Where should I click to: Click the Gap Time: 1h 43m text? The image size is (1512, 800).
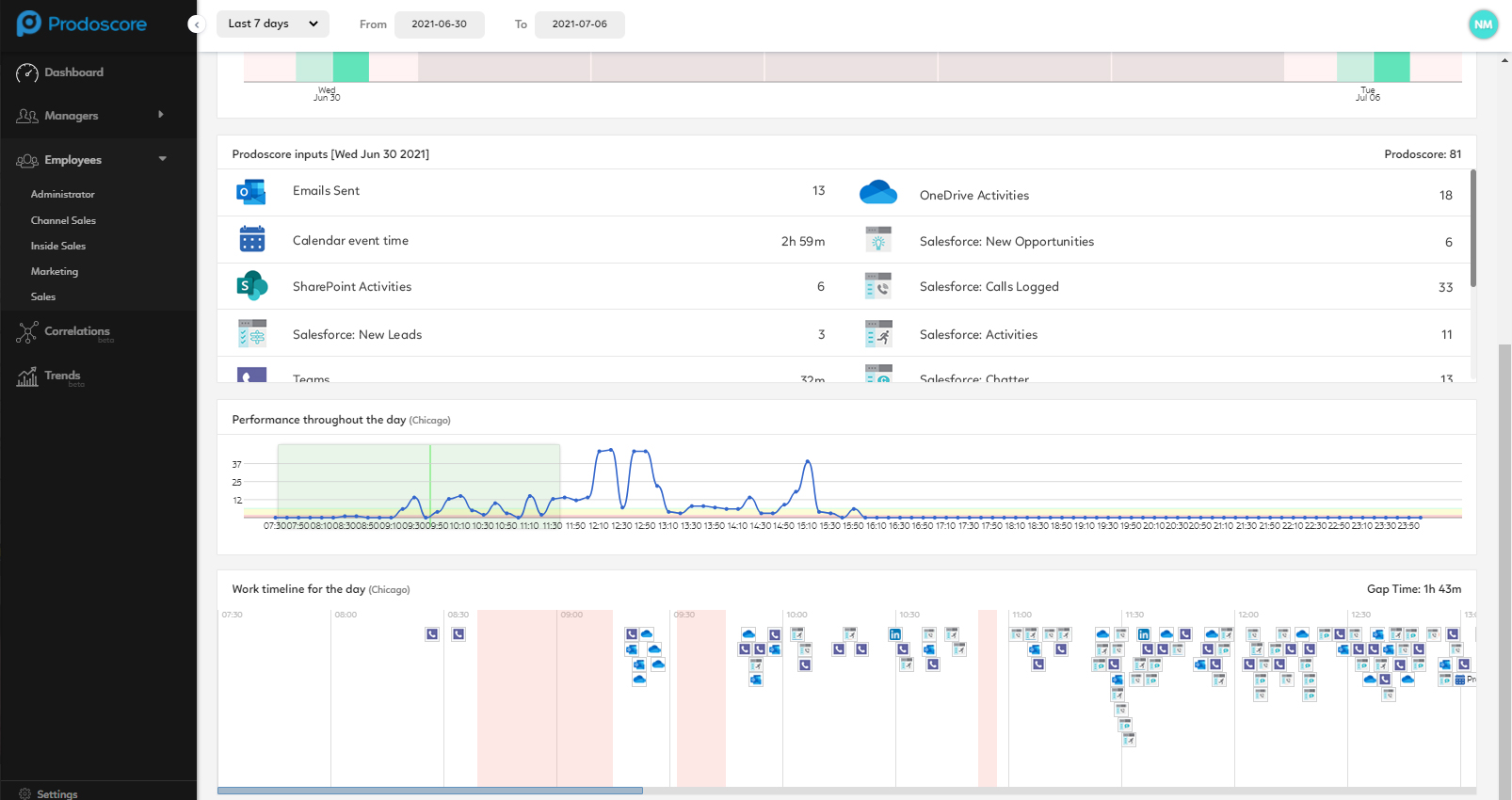(x=1414, y=589)
